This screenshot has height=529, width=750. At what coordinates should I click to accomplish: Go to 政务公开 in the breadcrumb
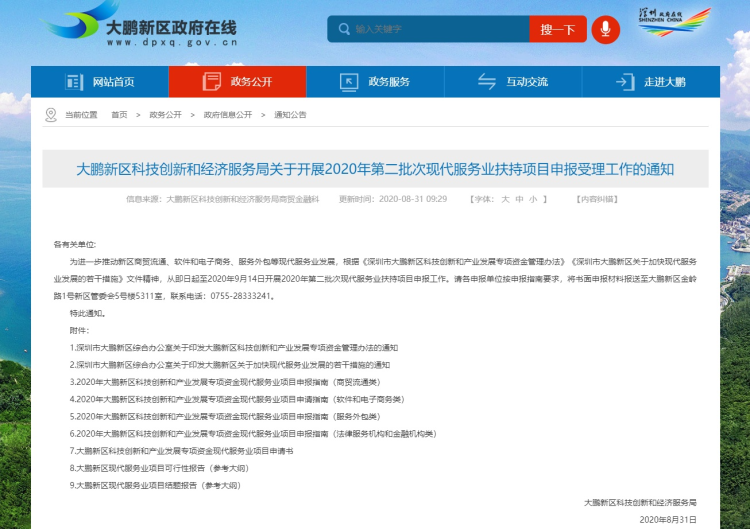(x=165, y=115)
